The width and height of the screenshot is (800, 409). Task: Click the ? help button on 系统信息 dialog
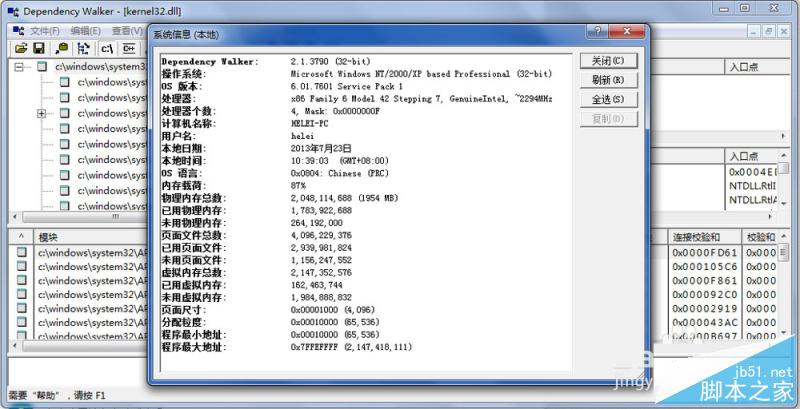(597, 32)
